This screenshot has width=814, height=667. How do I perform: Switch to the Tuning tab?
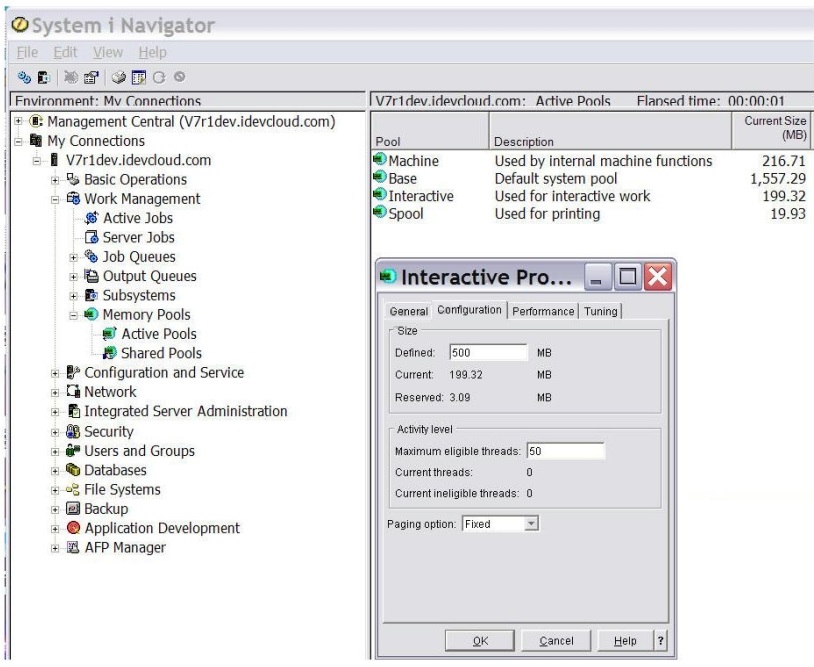click(601, 311)
